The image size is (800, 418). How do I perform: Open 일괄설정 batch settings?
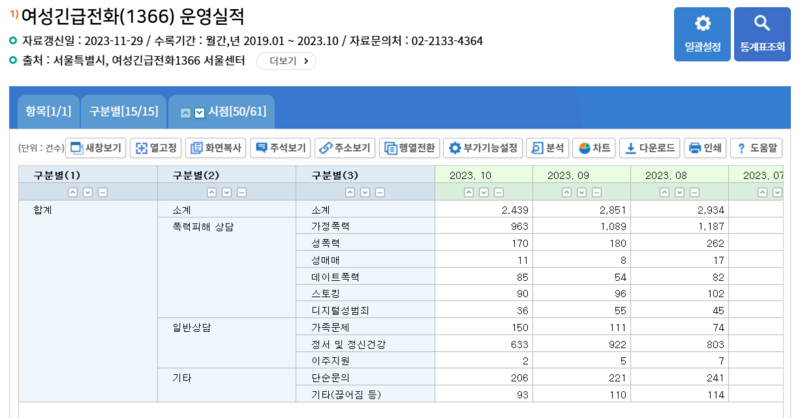click(702, 34)
